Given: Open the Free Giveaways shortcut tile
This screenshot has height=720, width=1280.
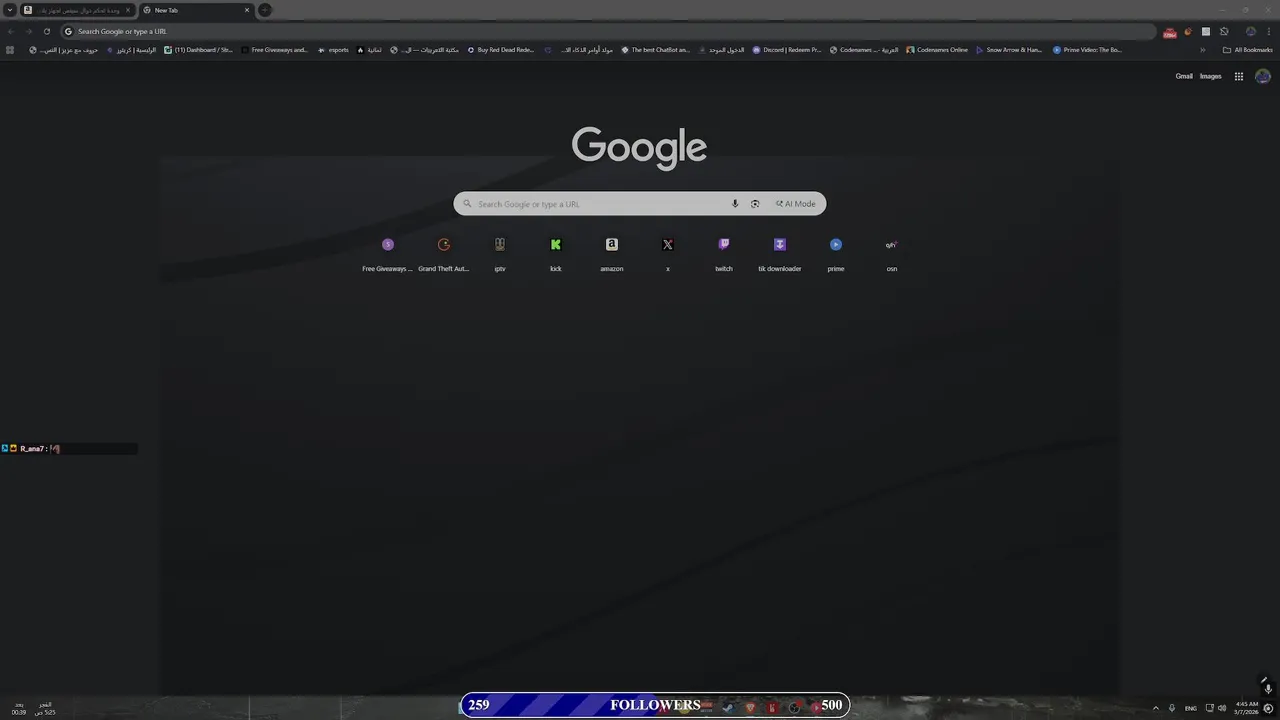Looking at the screenshot, I should click(x=388, y=254).
